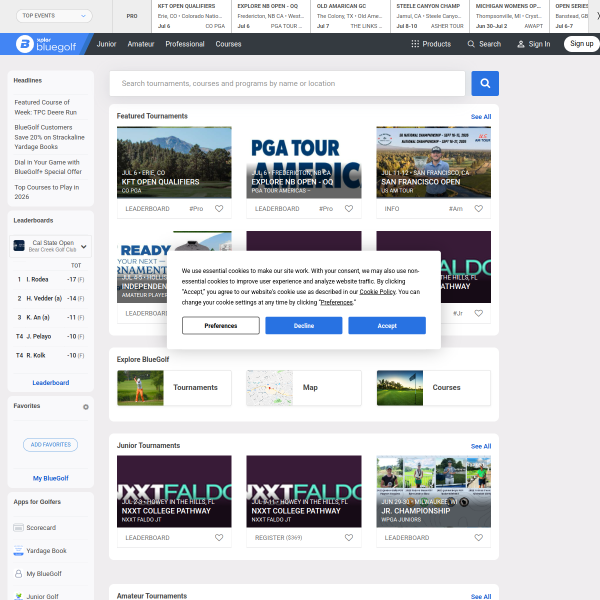Click the #Pro tag on KFT card
The image size is (600, 600).
point(196,209)
